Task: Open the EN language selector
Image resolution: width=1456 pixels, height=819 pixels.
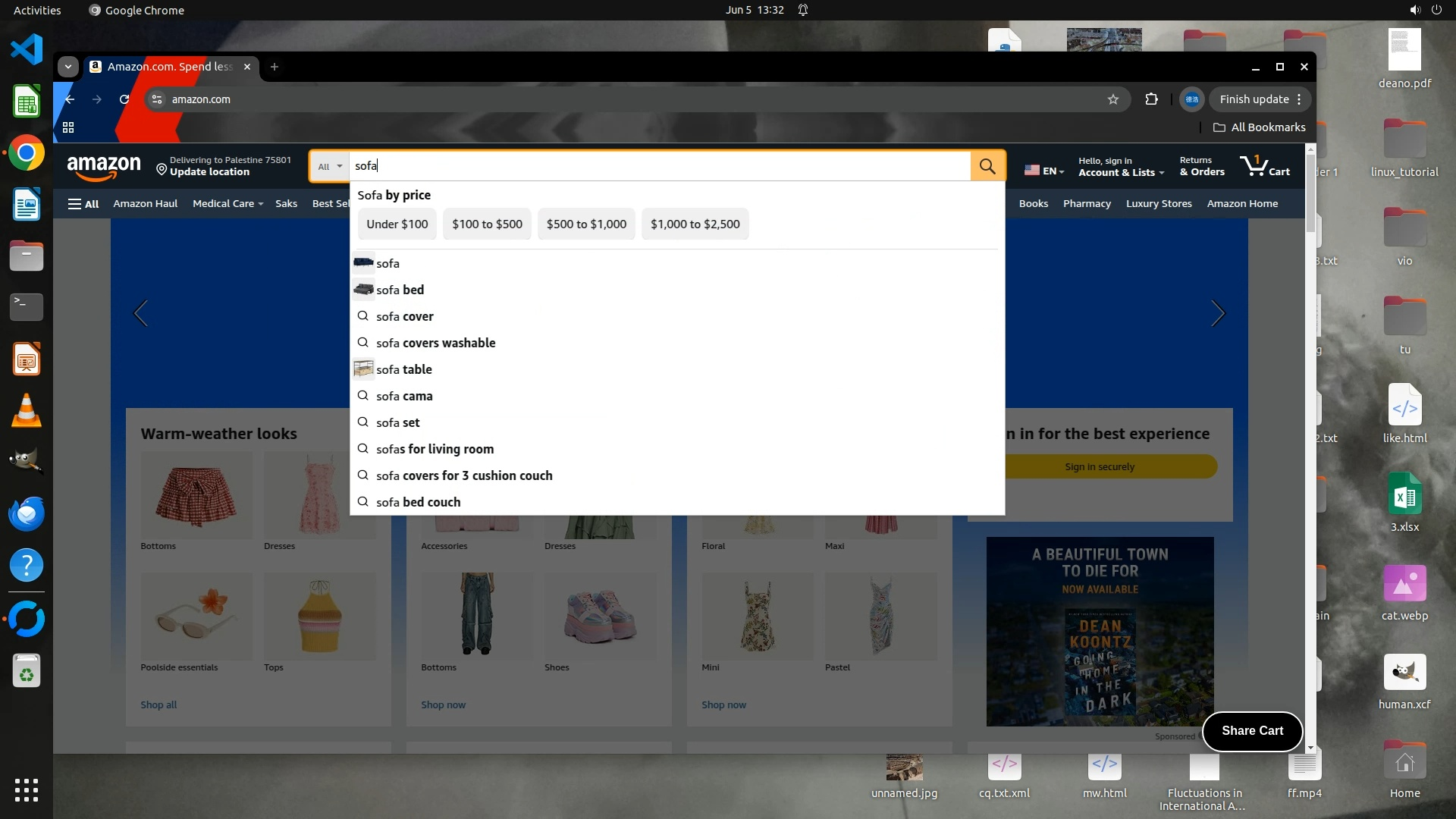Action: click(x=1044, y=171)
